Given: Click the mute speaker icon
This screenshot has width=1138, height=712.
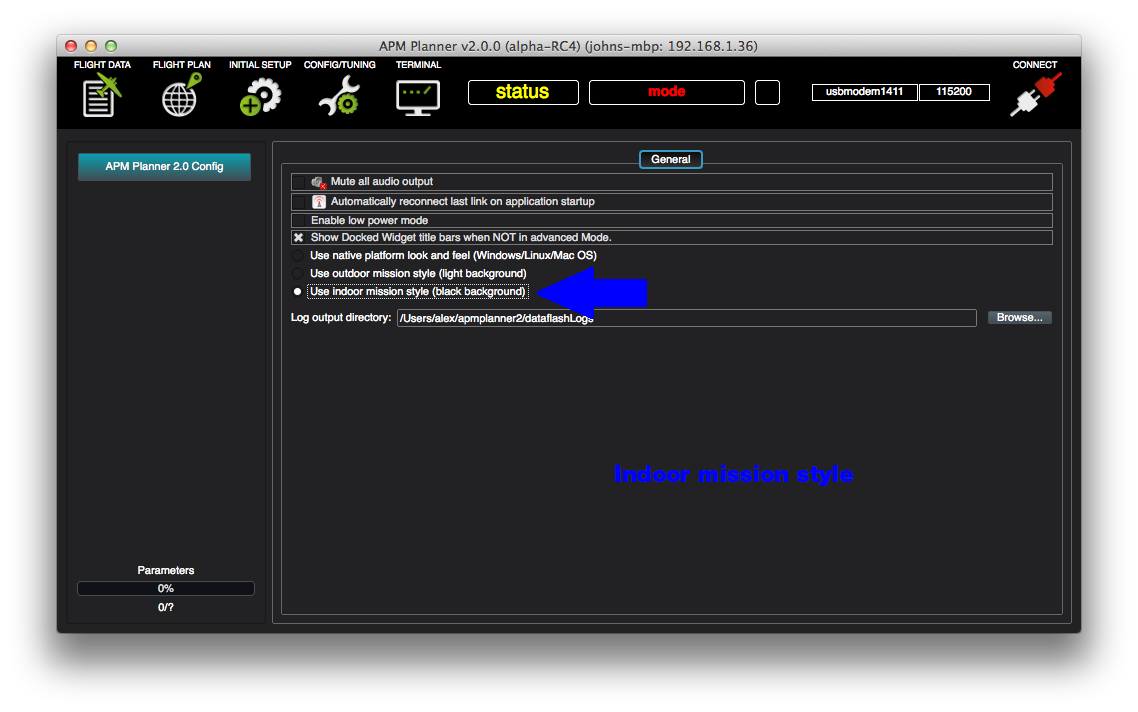Looking at the screenshot, I should 319,181.
